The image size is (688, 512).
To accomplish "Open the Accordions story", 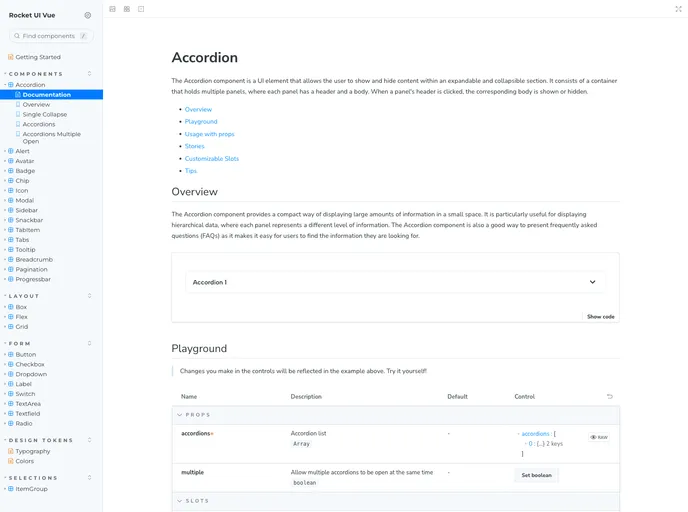I will (39, 125).
